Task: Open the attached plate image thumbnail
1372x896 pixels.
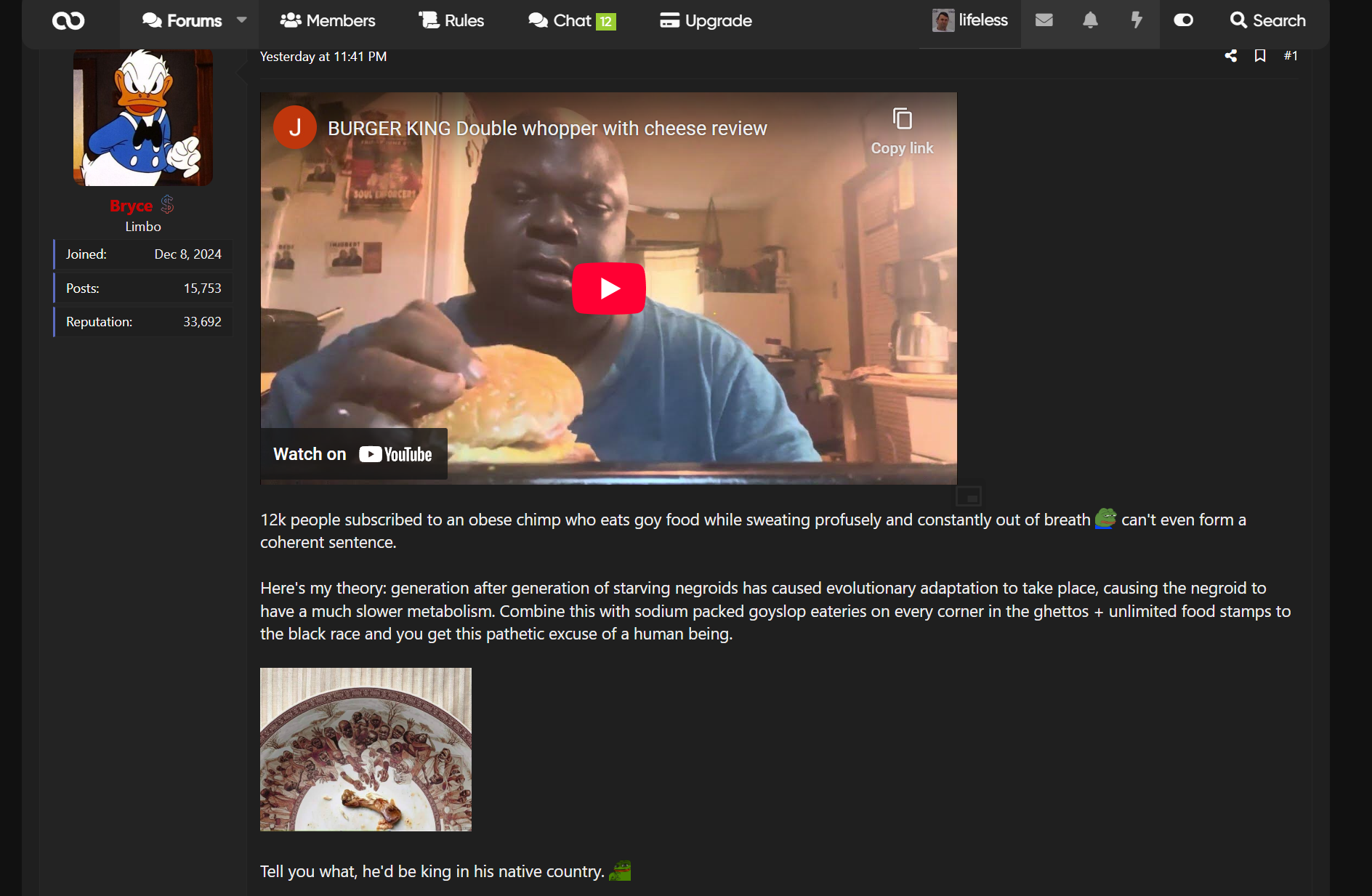Action: coord(366,749)
